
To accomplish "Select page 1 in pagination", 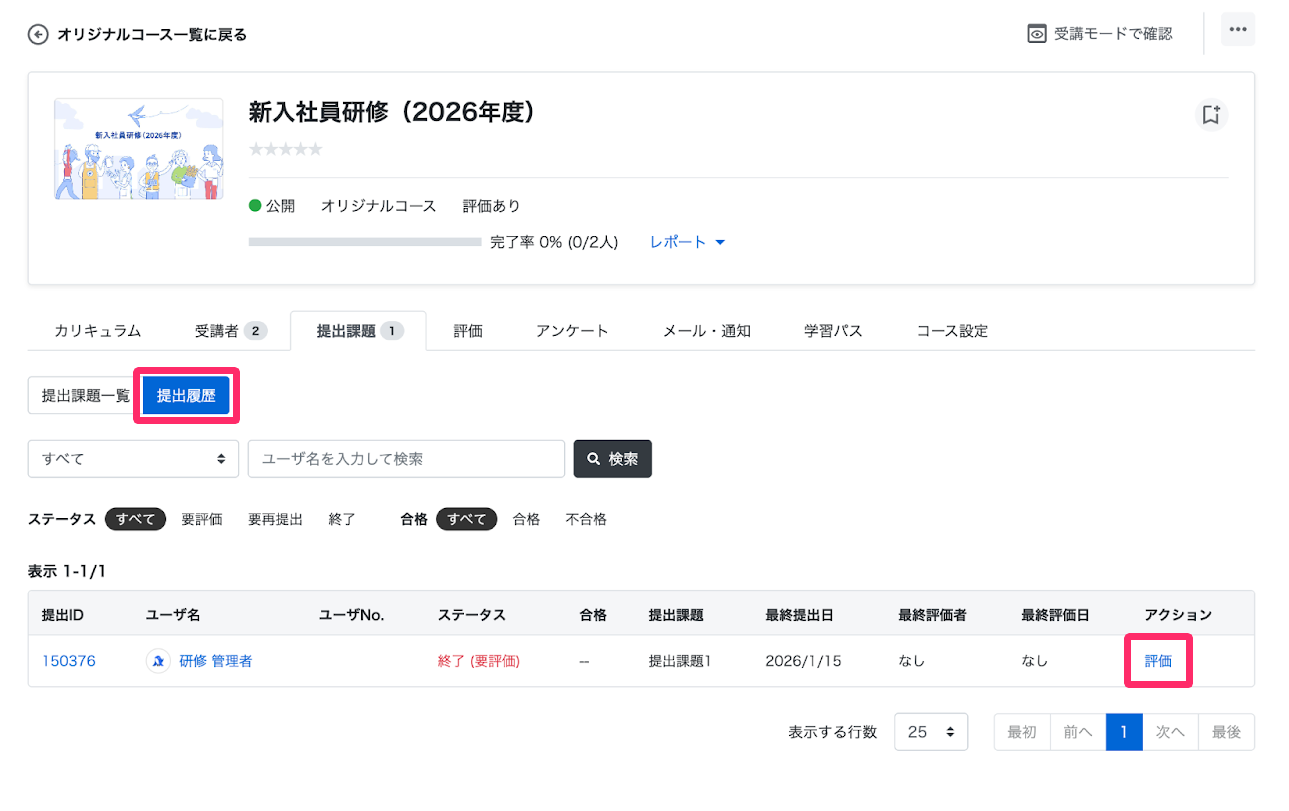I will (x=1124, y=732).
